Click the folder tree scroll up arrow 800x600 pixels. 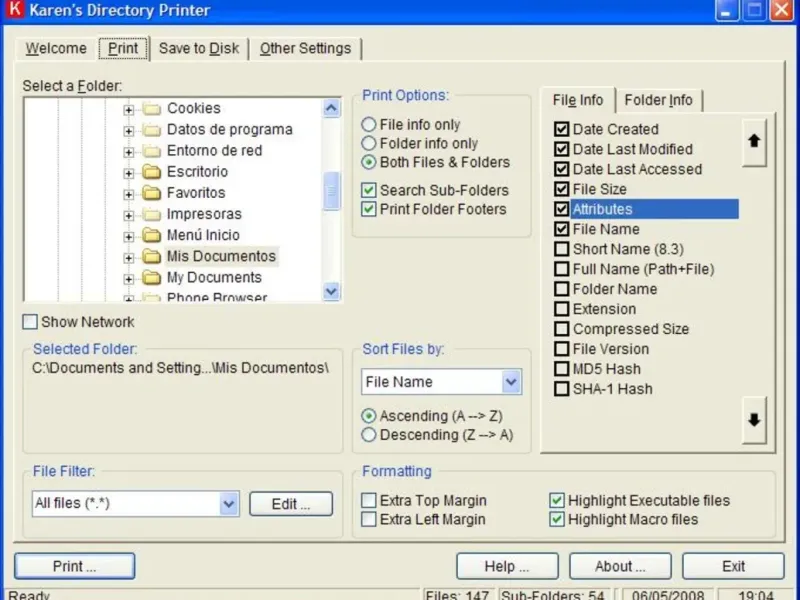tap(331, 108)
